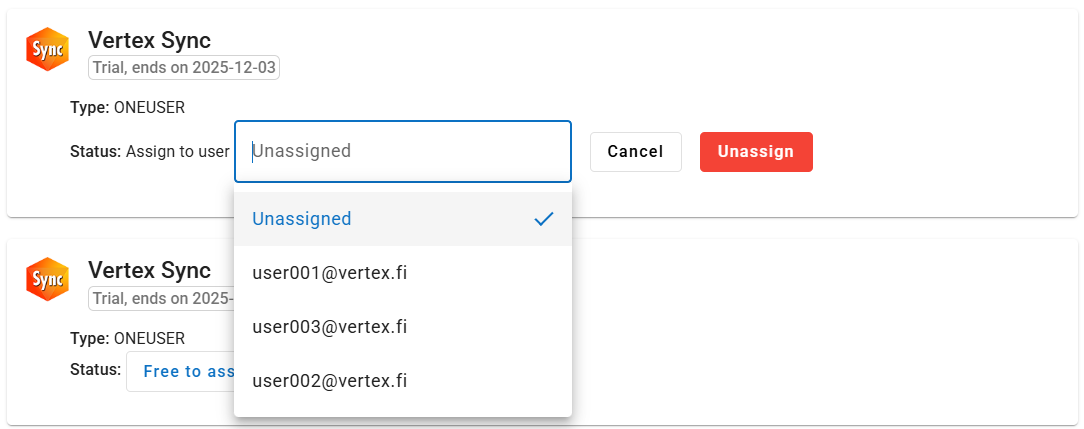The image size is (1084, 429).
Task: Click the Free to assign button
Action: [x=182, y=371]
